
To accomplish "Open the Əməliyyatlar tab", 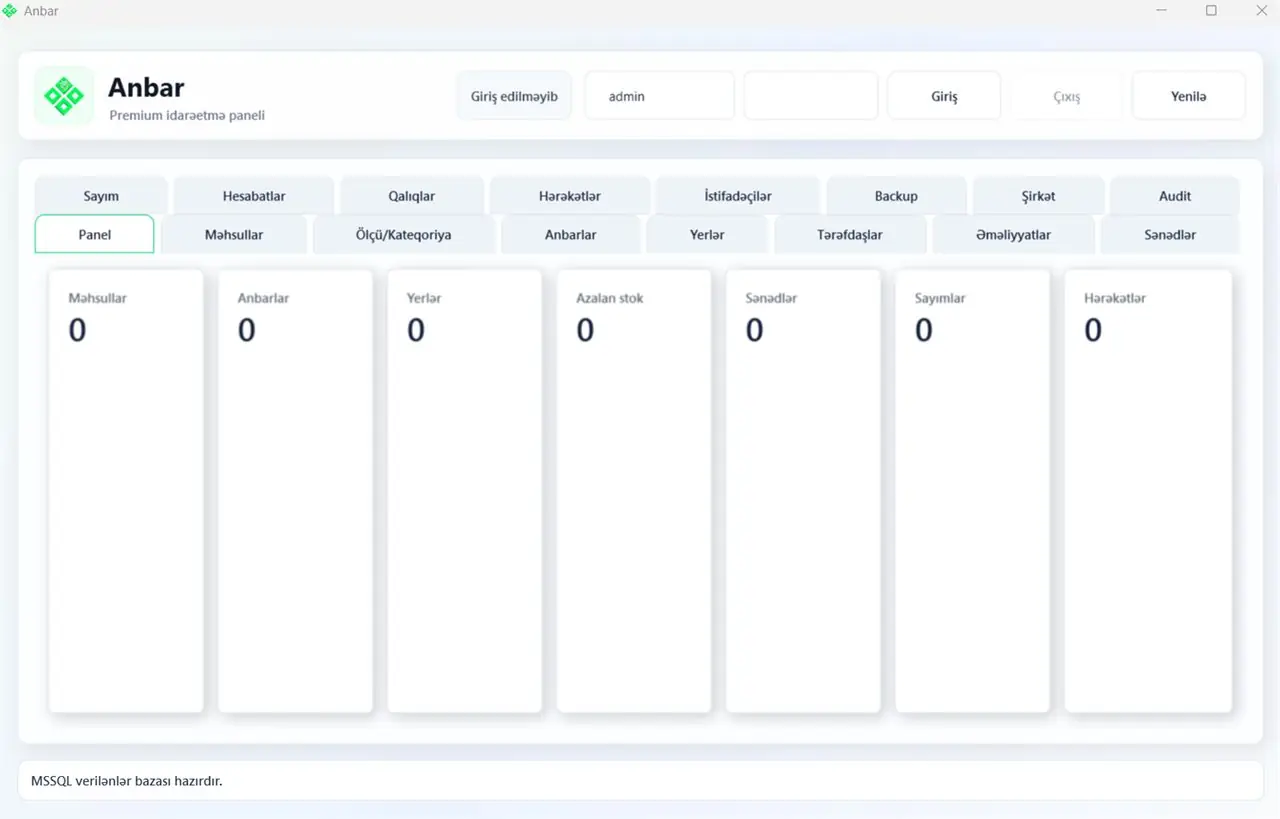I will (1013, 234).
